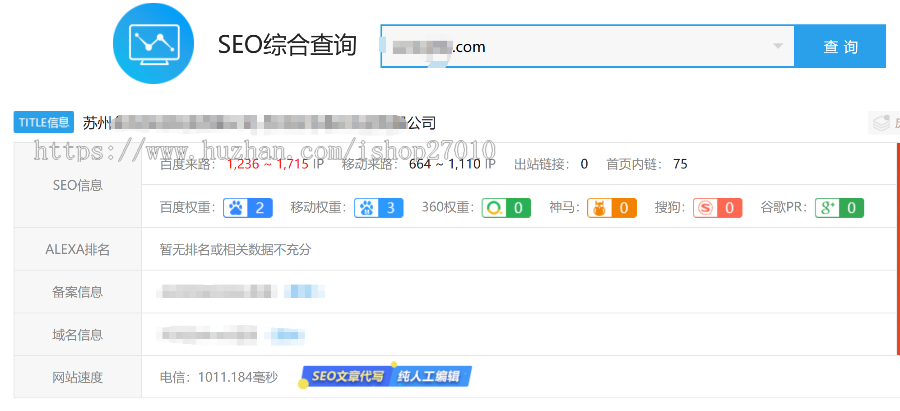Click the 神马 orange icon

599,207
